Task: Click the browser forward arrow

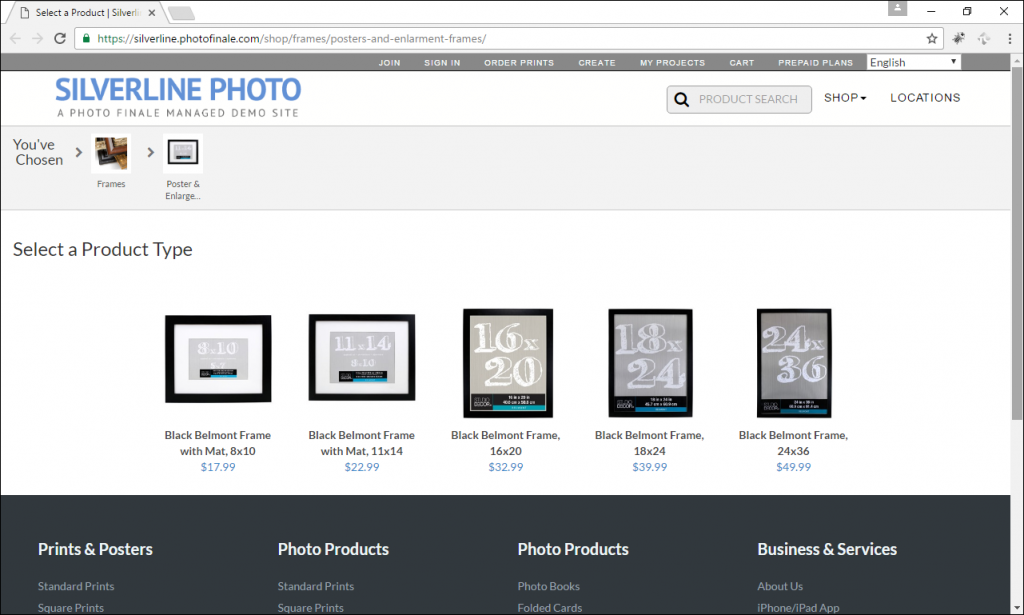Action: [x=37, y=39]
